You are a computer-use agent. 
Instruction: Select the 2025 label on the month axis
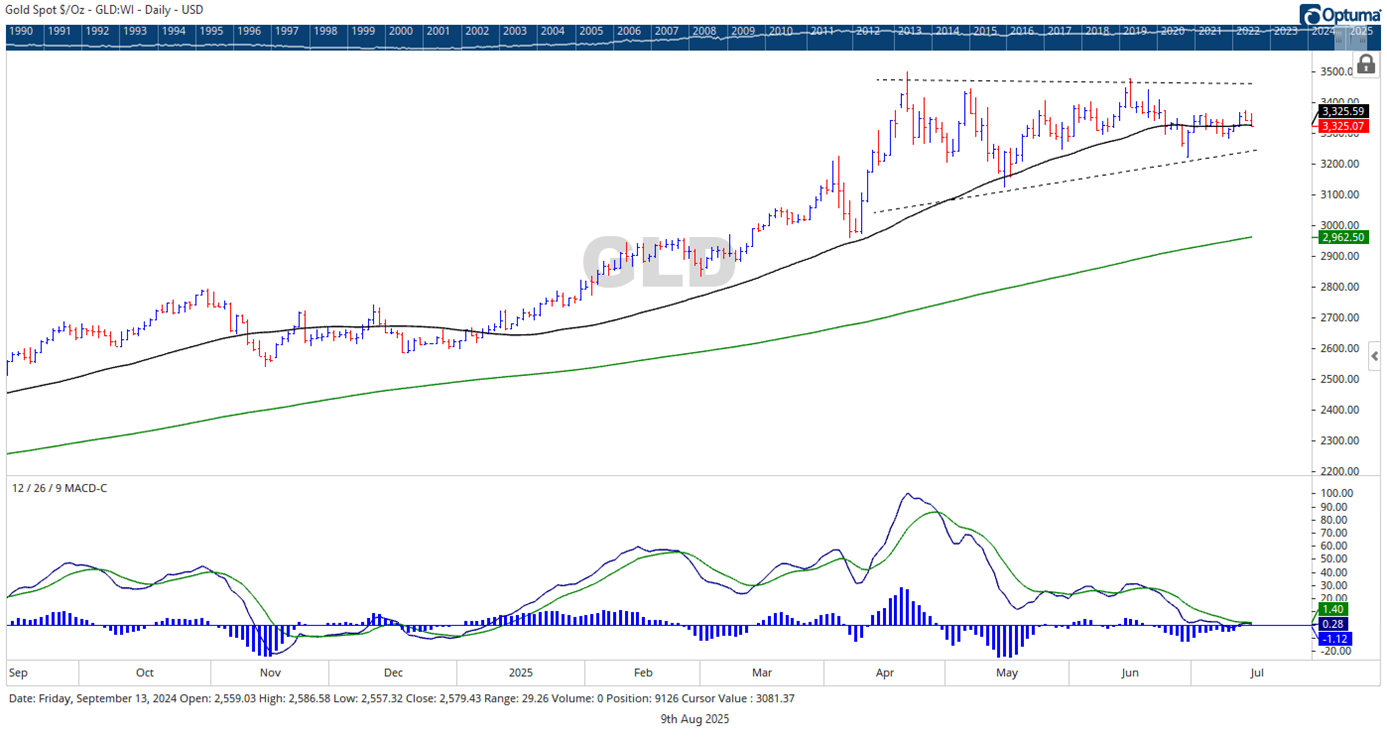[x=521, y=672]
